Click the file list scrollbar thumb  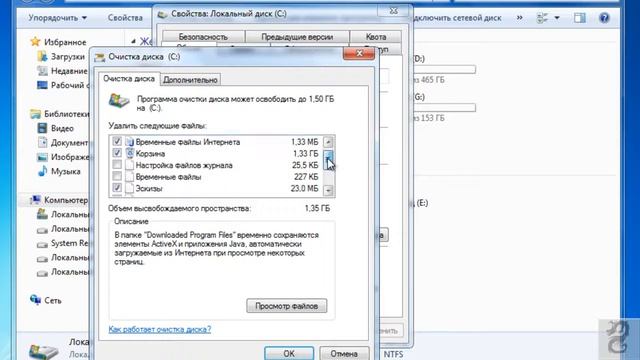pos(328,159)
